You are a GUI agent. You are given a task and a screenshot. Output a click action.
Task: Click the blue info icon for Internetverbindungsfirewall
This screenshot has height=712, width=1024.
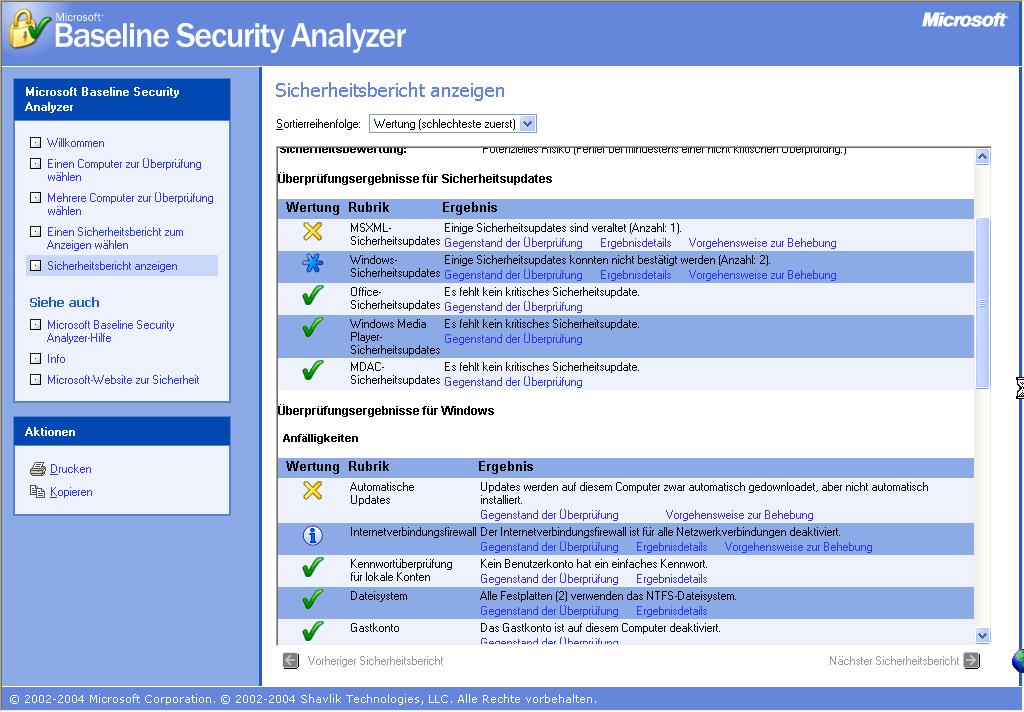(313, 536)
